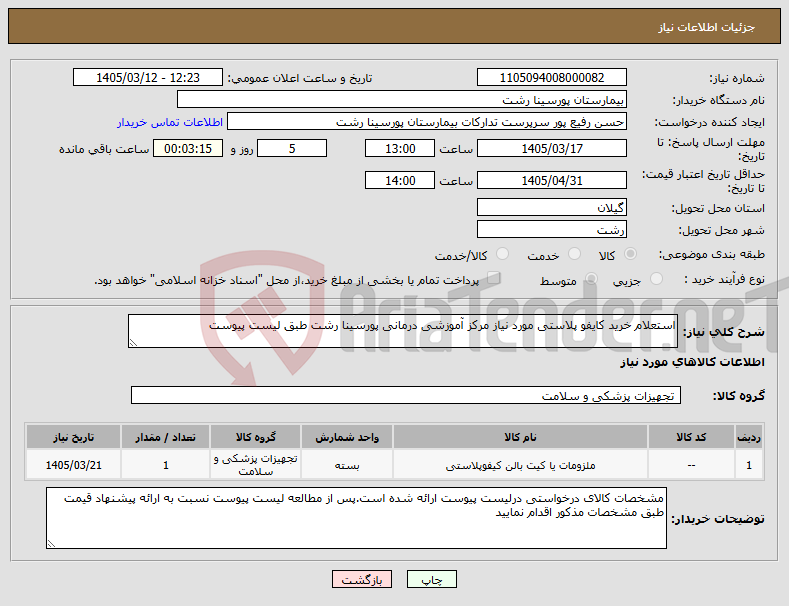Screen dimensions: 789x606
Task: Select the جزیی purchase type radio
Action: (656, 279)
